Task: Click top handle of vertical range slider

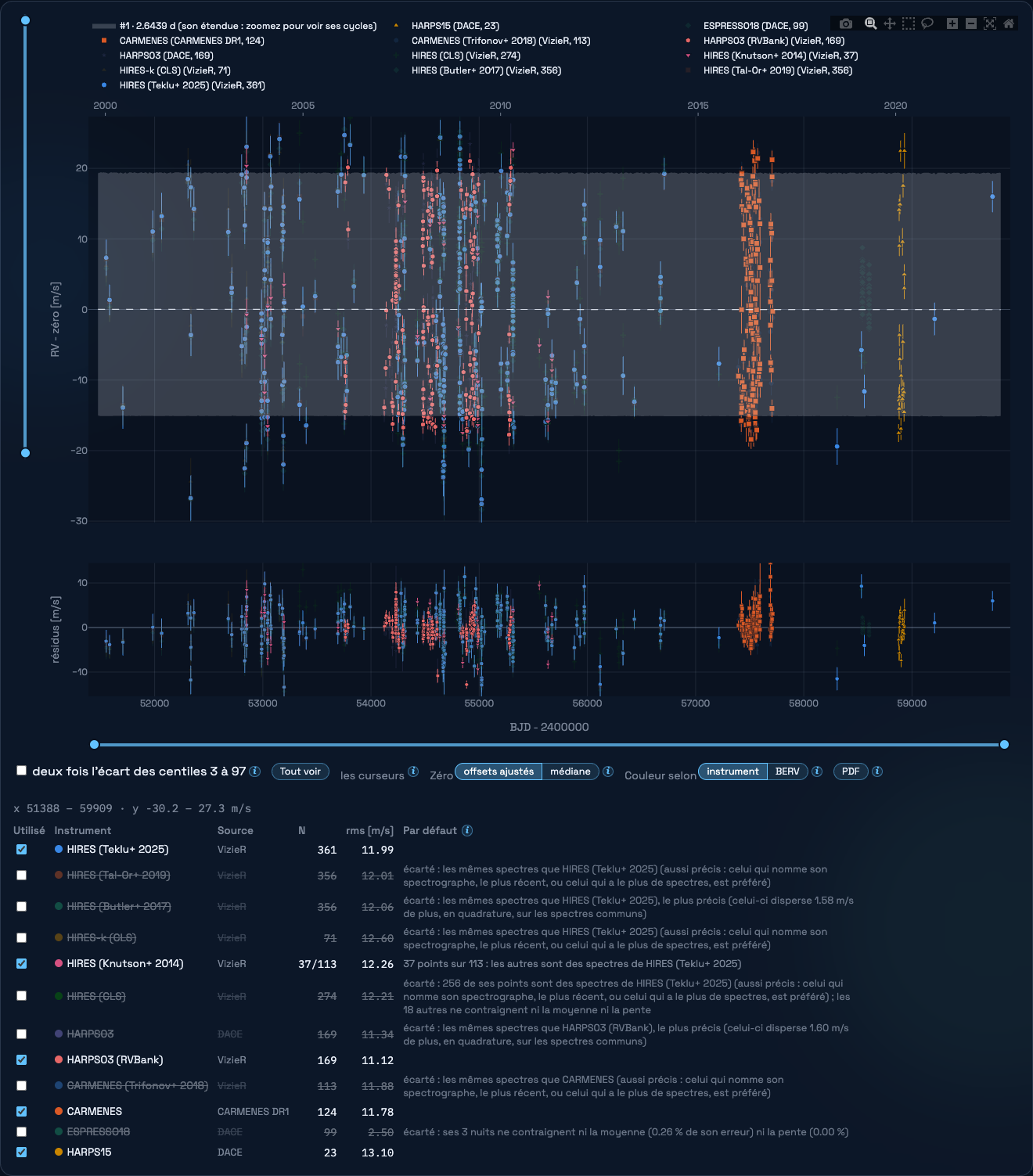Action: pos(25,20)
